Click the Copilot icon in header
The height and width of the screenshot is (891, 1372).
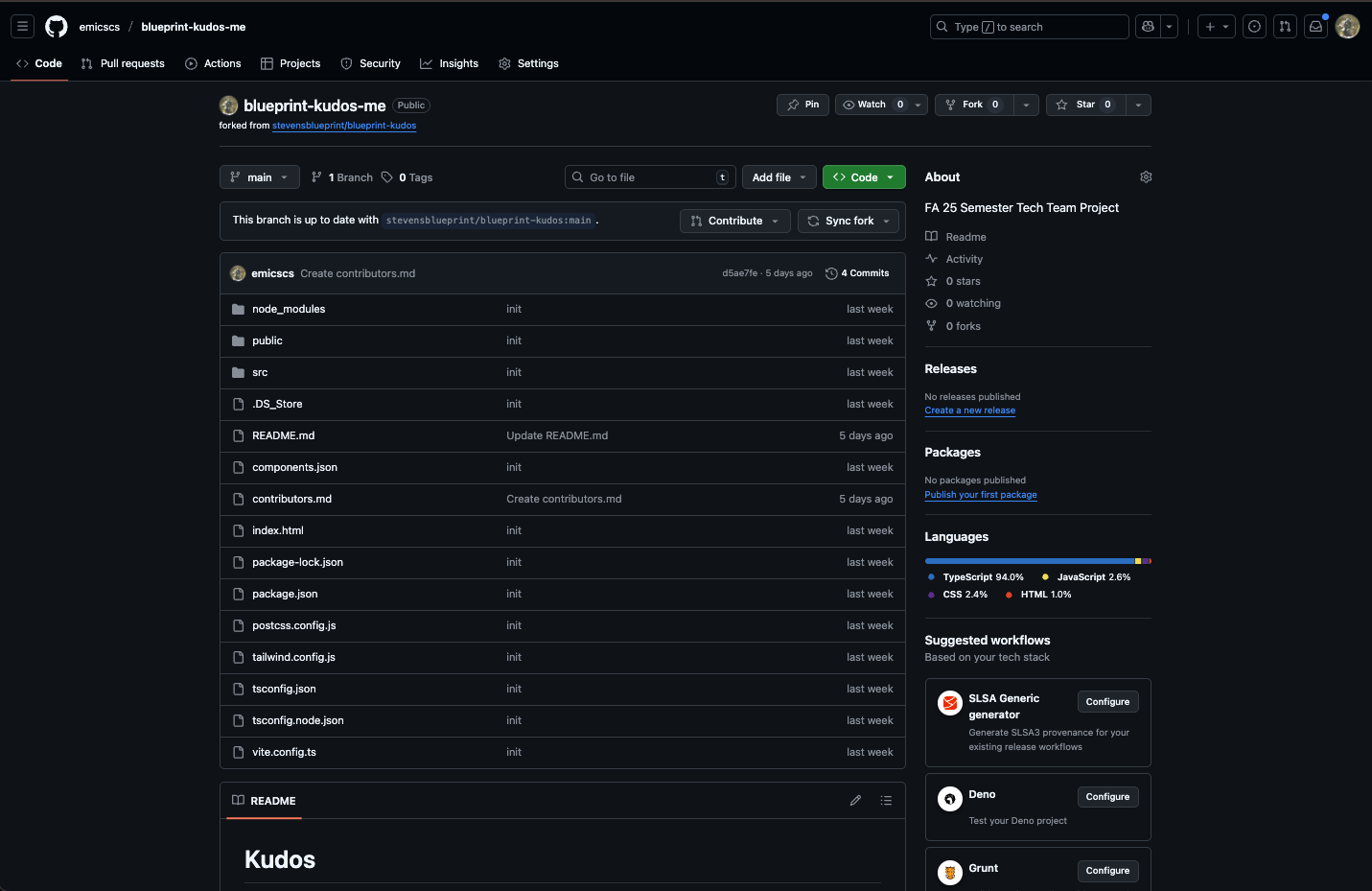1148,27
